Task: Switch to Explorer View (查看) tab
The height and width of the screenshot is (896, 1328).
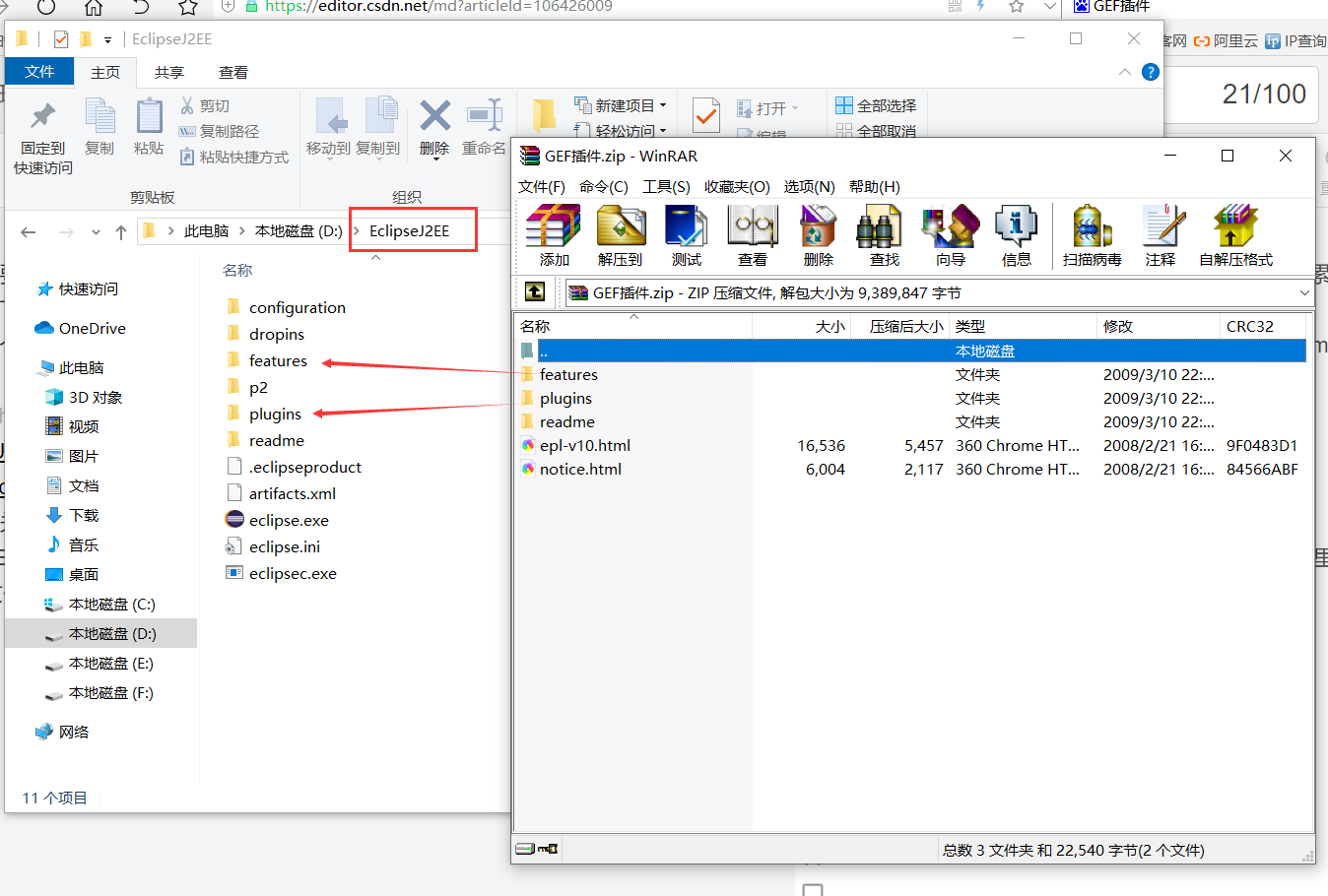Action: [233, 73]
